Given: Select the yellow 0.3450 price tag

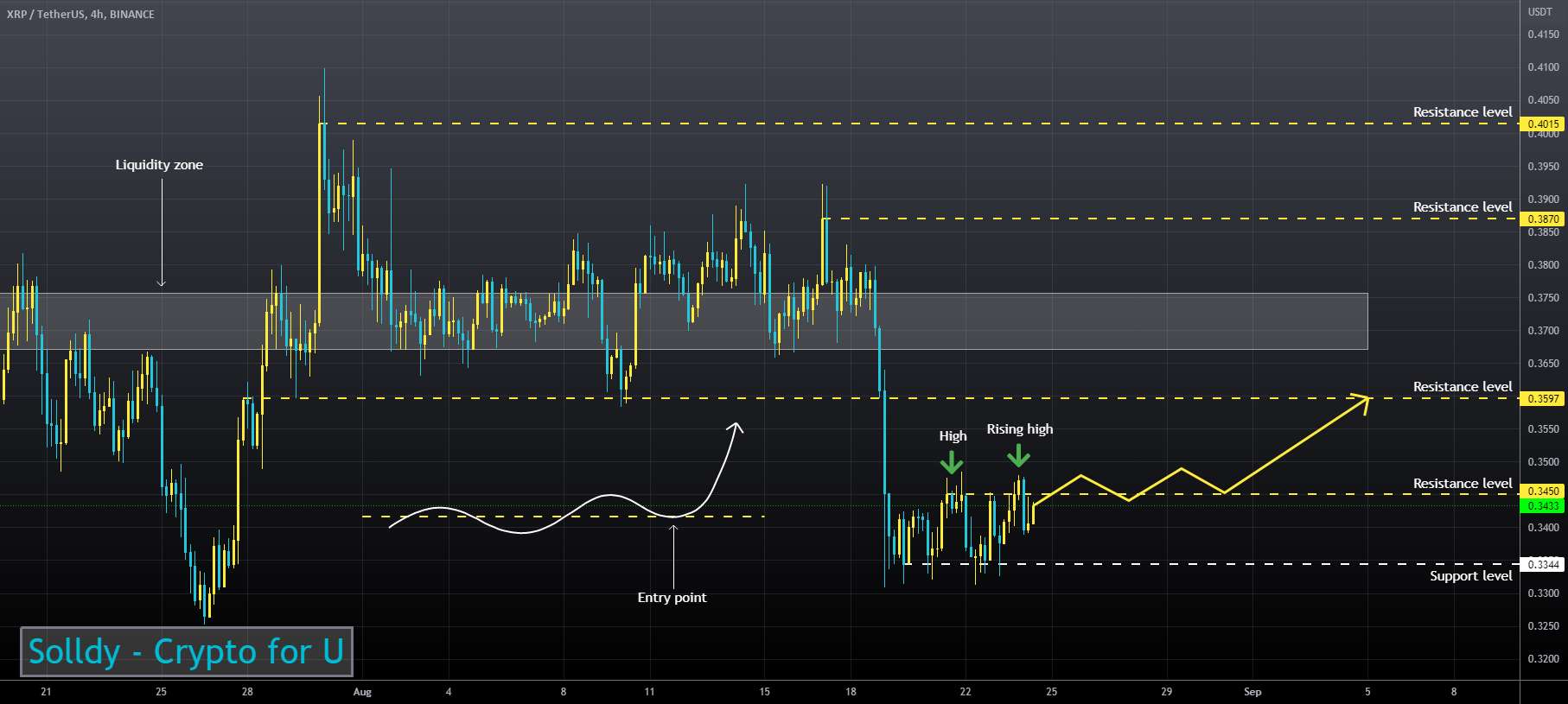Looking at the screenshot, I should click(x=1543, y=492).
